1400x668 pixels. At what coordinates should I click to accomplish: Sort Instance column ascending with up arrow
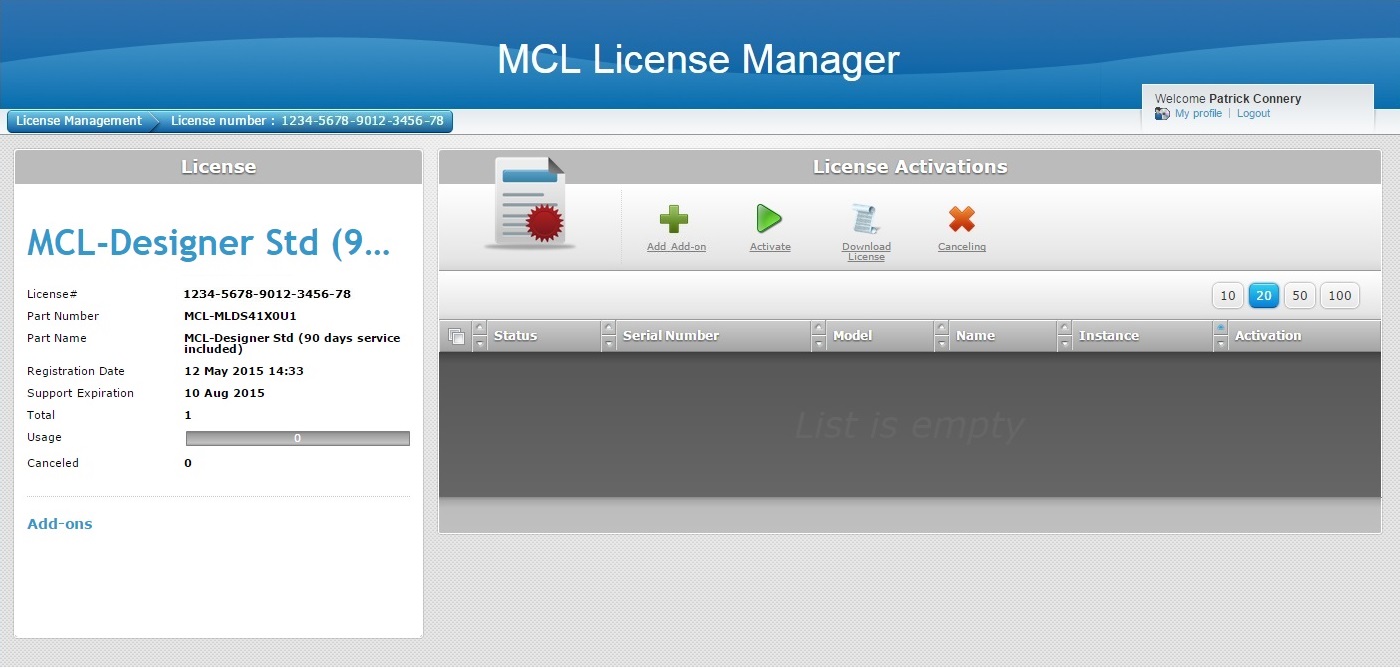(x=1064, y=328)
